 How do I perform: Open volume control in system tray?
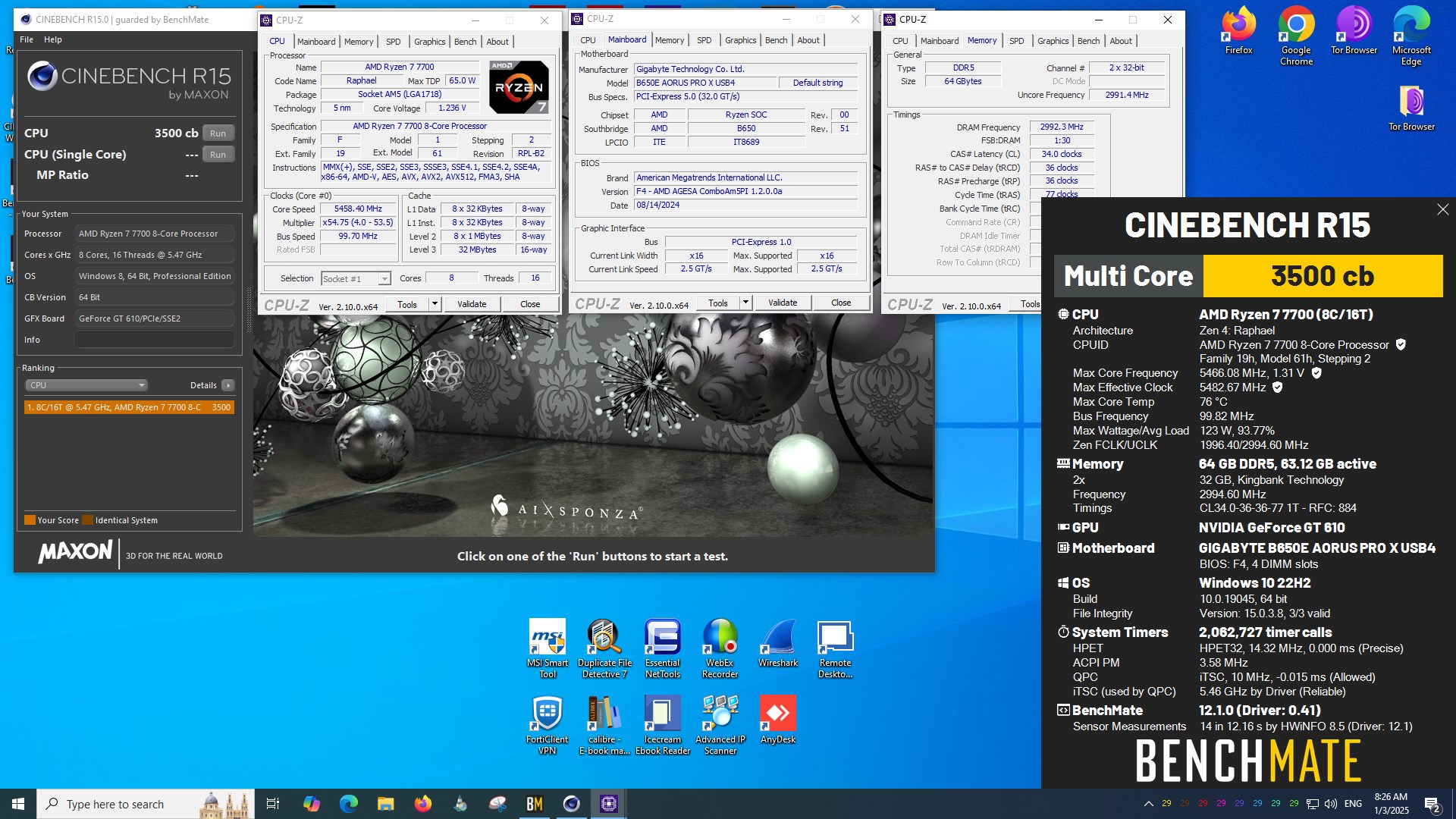[x=1331, y=804]
